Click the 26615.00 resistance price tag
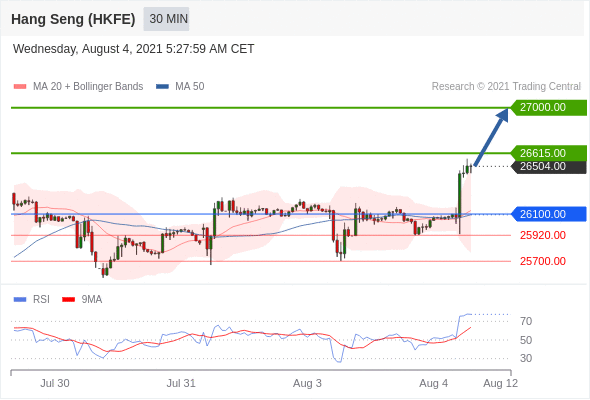This screenshot has width=590, height=400. click(x=549, y=153)
